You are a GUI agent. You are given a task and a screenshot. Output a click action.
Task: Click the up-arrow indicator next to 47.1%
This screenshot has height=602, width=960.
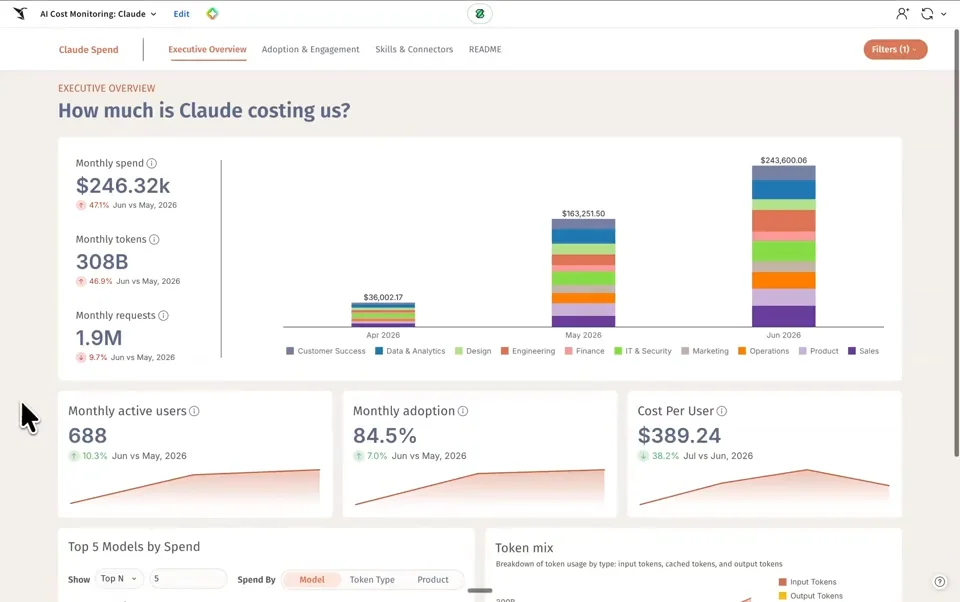(x=81, y=205)
